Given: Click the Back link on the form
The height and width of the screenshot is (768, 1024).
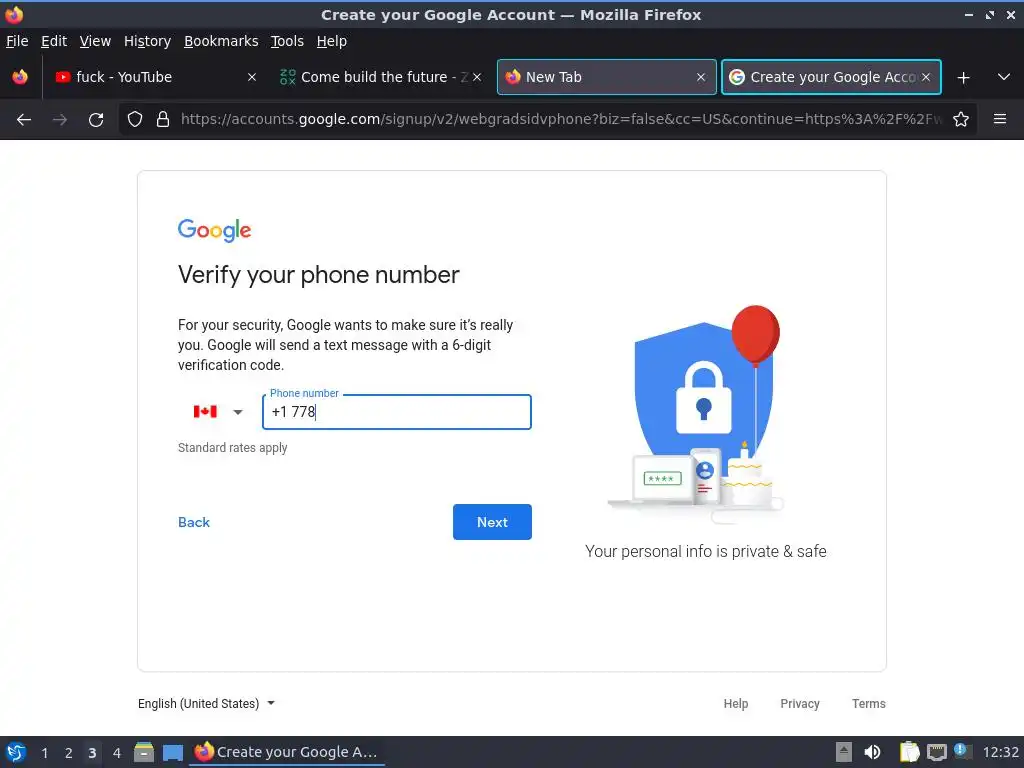Looking at the screenshot, I should (x=194, y=522).
